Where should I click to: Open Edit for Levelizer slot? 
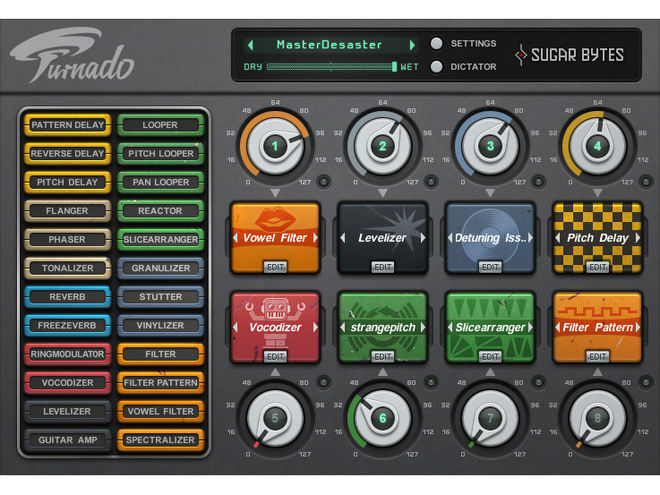383,267
